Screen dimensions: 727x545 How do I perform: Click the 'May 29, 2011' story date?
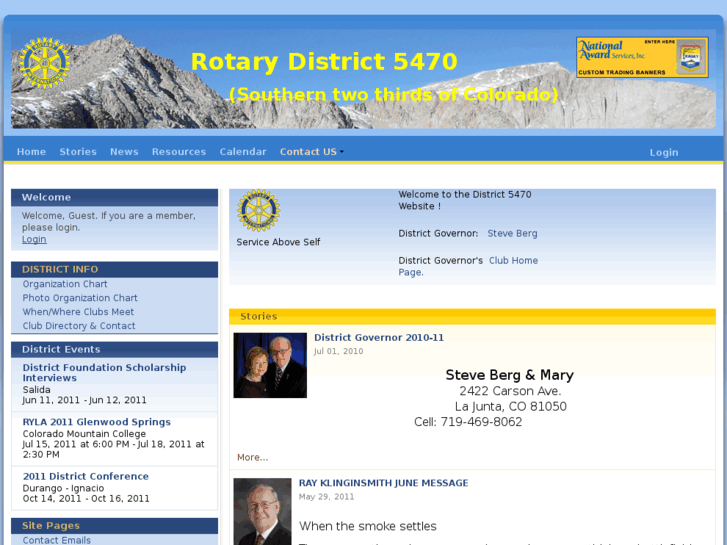tap(326, 497)
